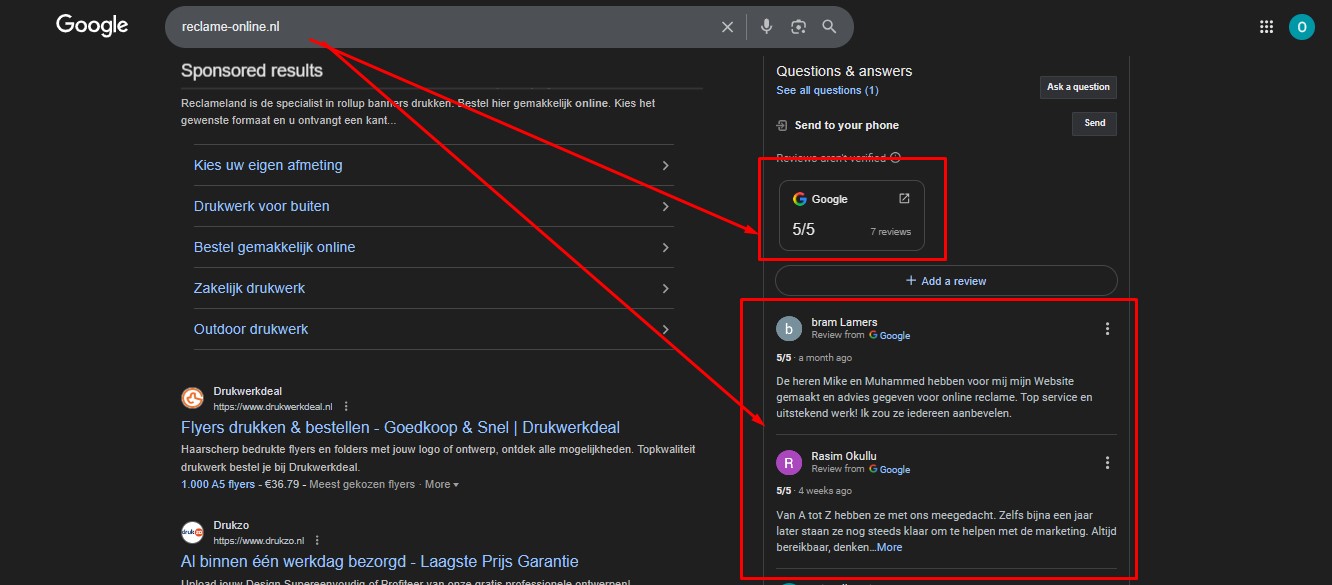This screenshot has width=1332, height=585.
Task: Clear the search box text
Action: coord(727,27)
